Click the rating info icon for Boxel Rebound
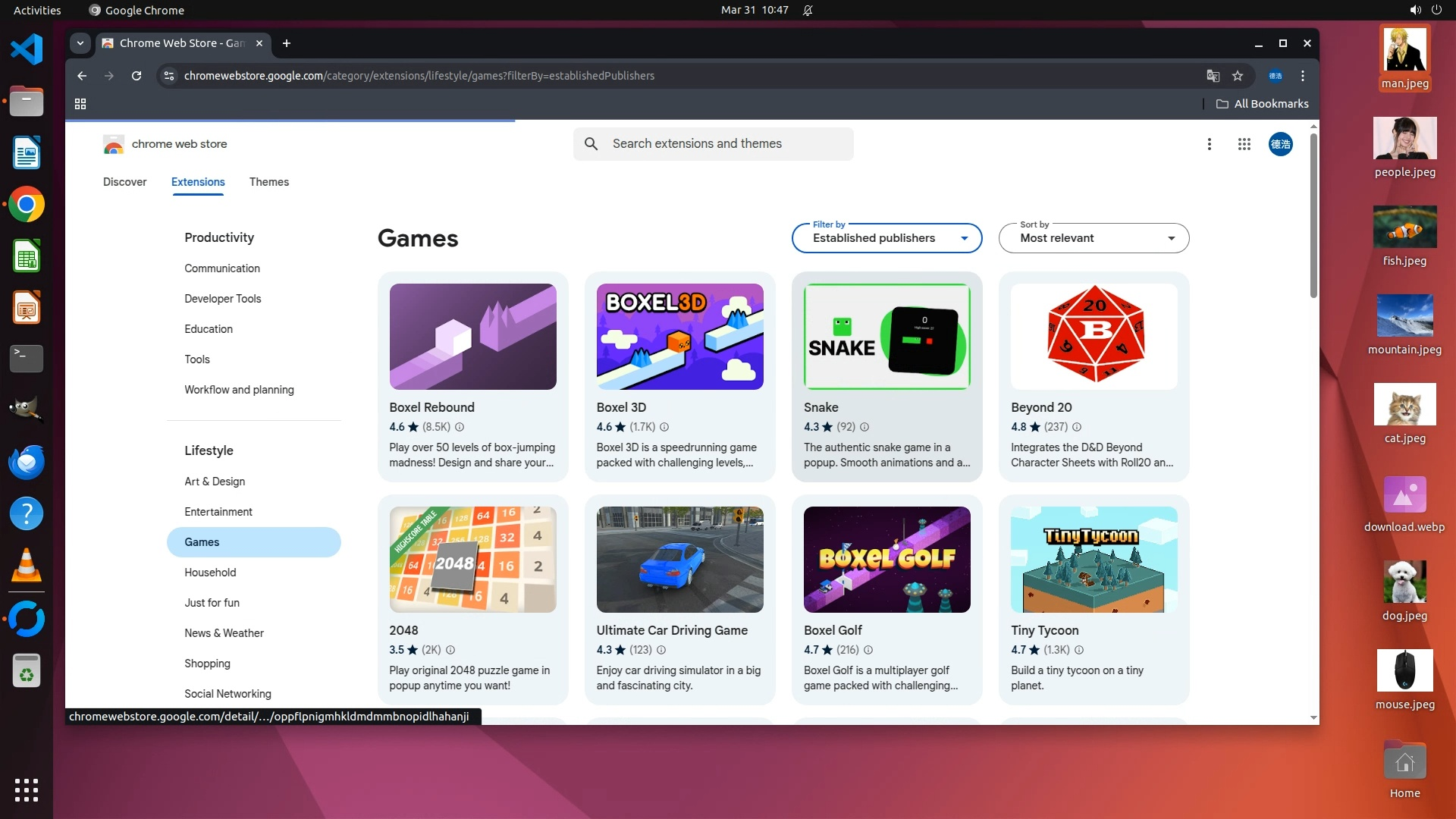The width and height of the screenshot is (1456, 819). [460, 427]
